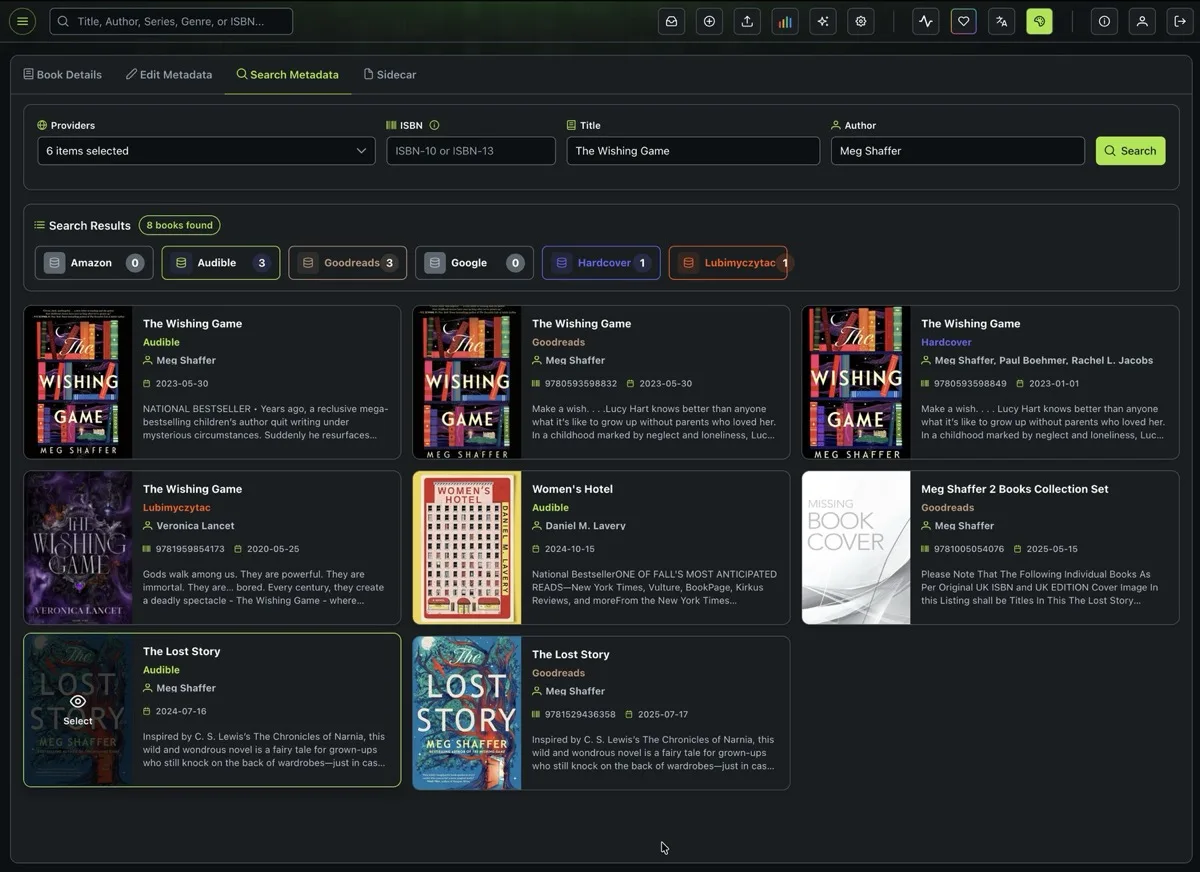Screen dimensions: 1200x872
Task: Click ISBN text '9781959854173'
Action: click(192, 549)
